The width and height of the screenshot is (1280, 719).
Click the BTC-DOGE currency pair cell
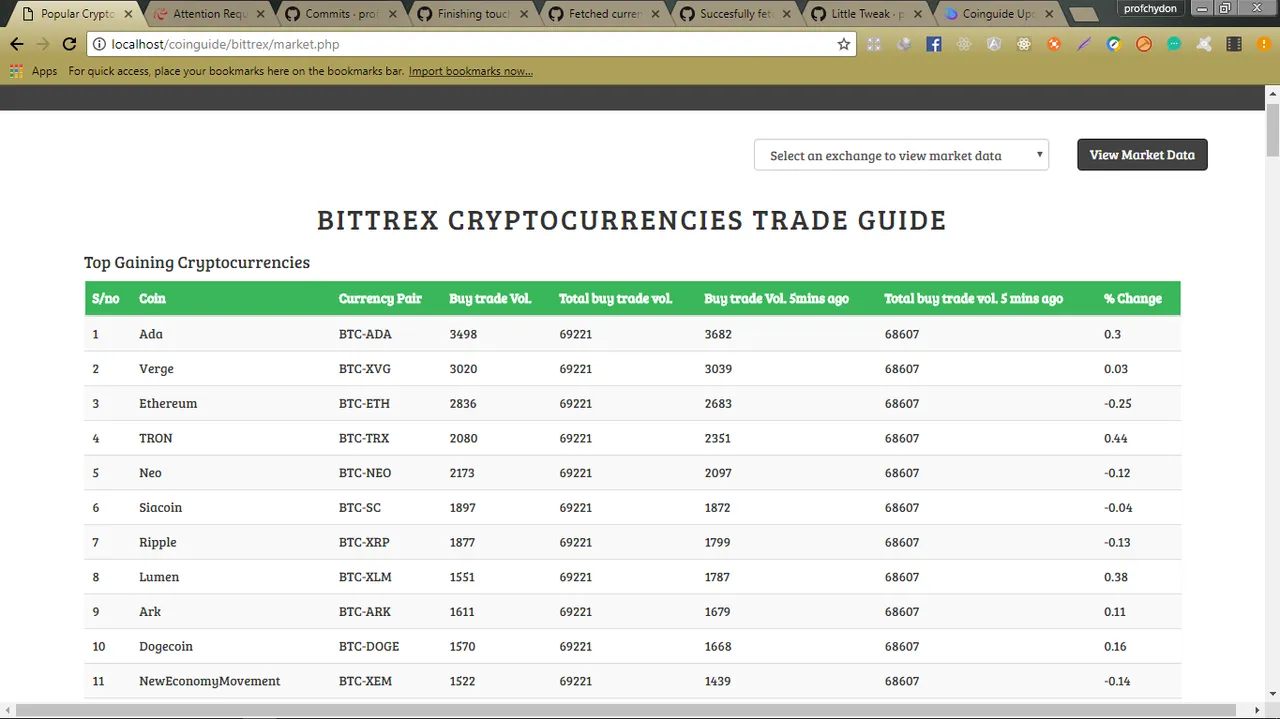[x=369, y=647]
